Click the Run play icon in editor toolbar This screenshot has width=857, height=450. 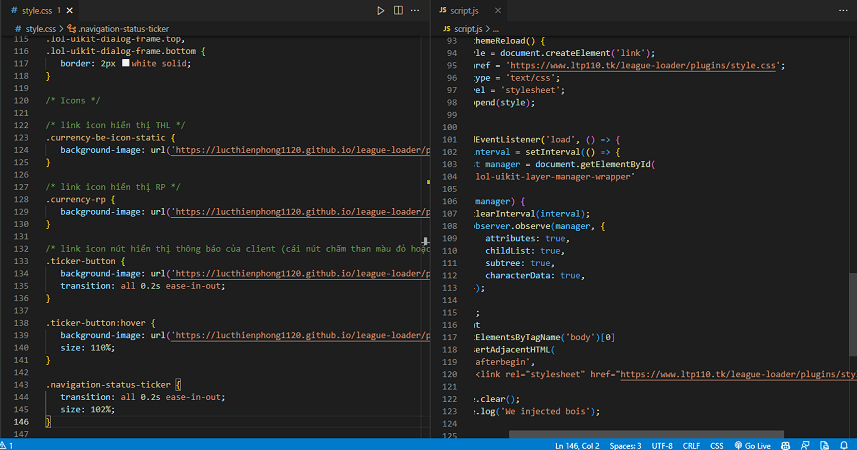coord(381,10)
